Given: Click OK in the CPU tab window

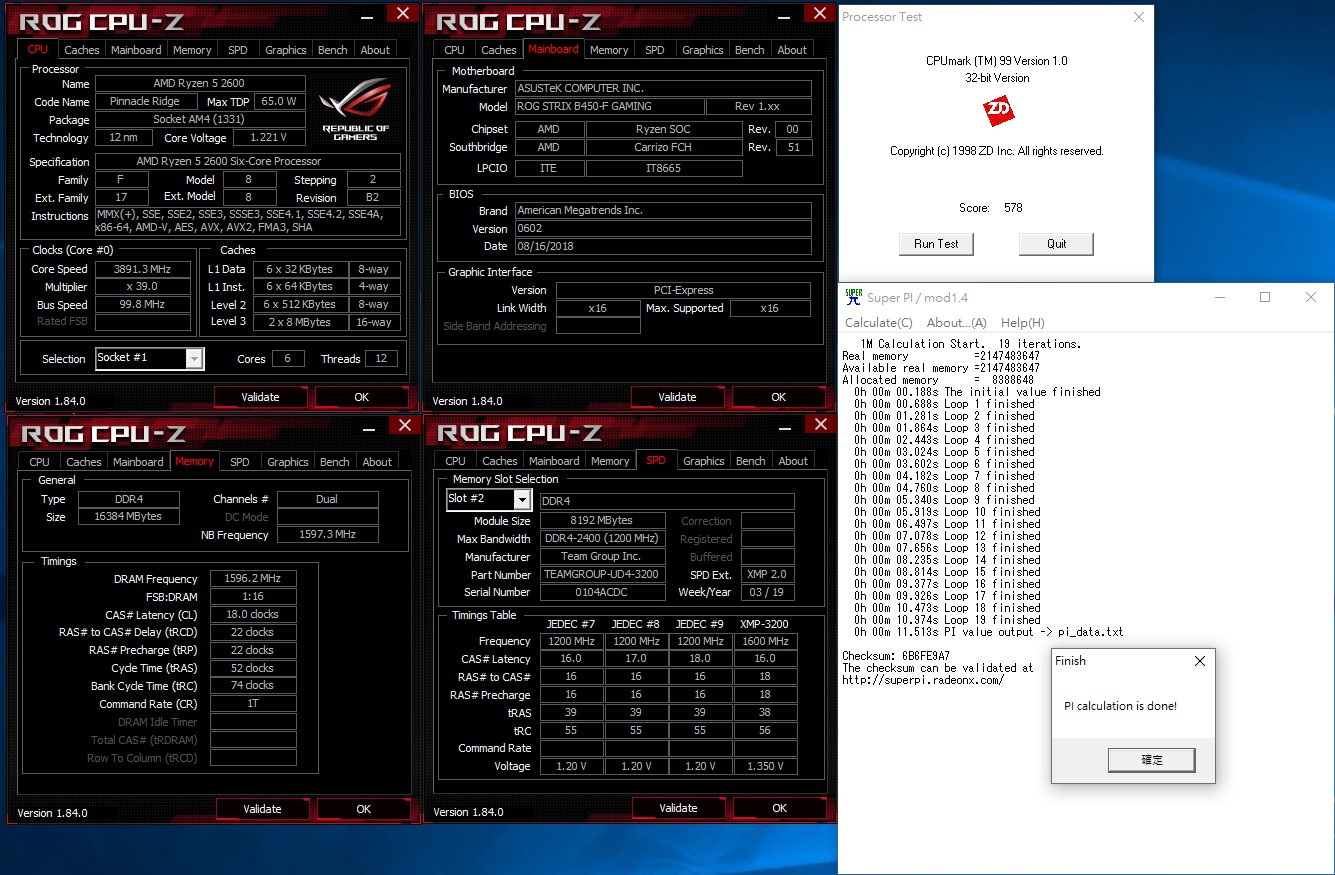Looking at the screenshot, I should coord(362,397).
